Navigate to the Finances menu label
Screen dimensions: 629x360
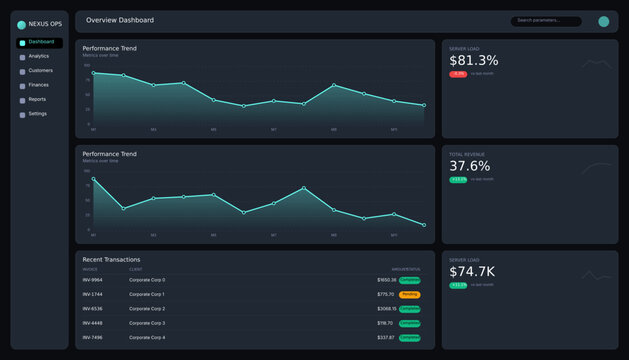(x=39, y=85)
